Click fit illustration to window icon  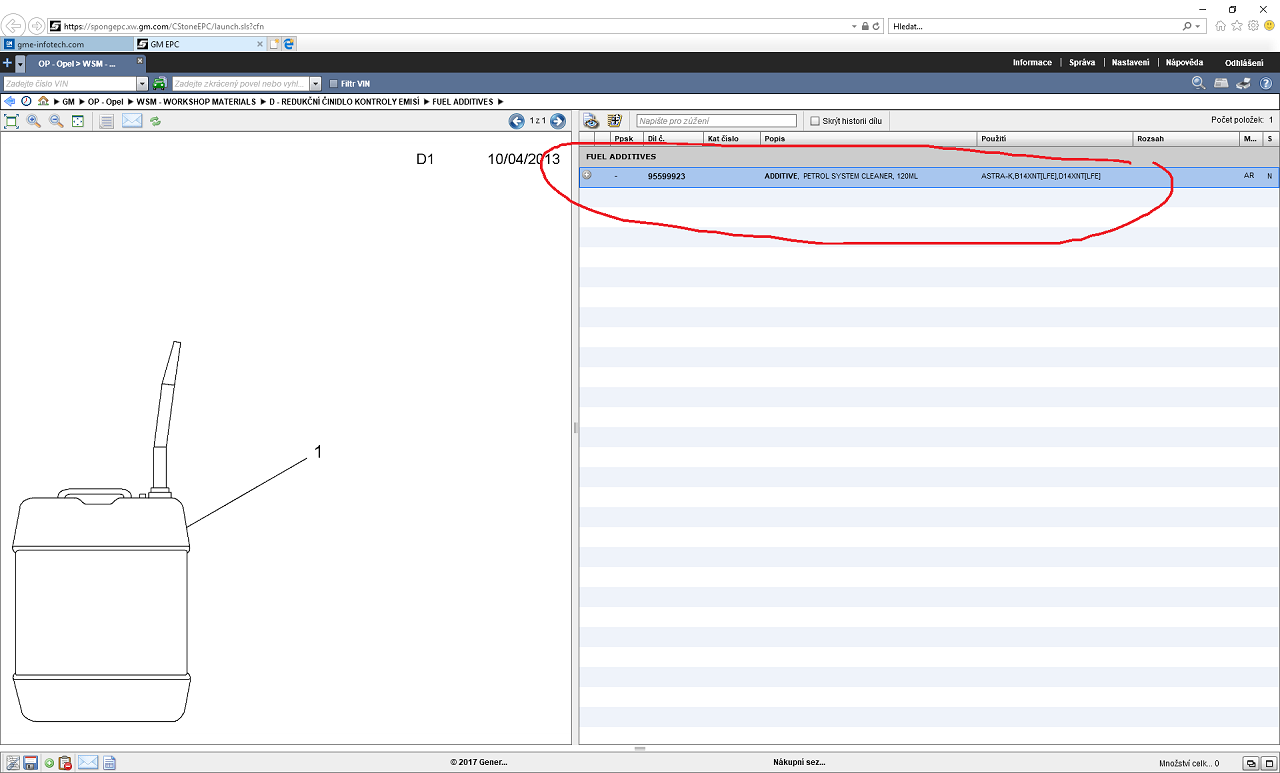(78, 121)
